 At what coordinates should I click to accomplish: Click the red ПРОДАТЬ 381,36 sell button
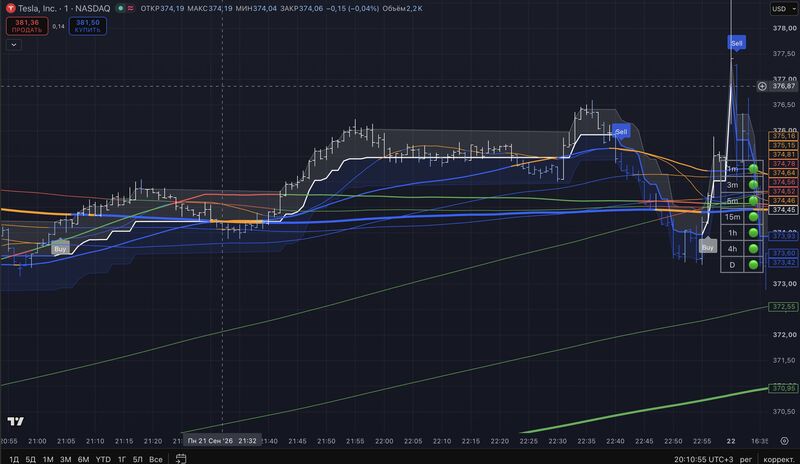(27, 26)
